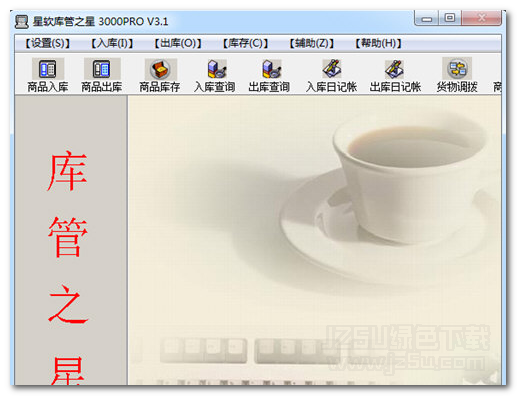Viewport: 517px width, 396px height.
Task: Click the application icon in title bar
Action: point(22,22)
